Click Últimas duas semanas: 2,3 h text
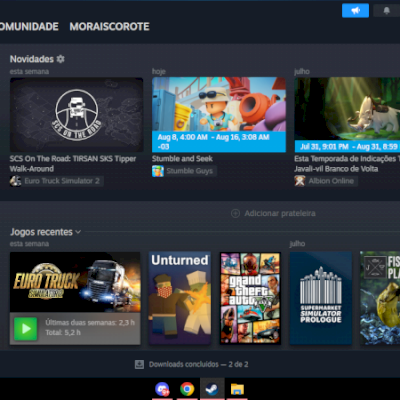The height and width of the screenshot is (400, 400). point(90,323)
